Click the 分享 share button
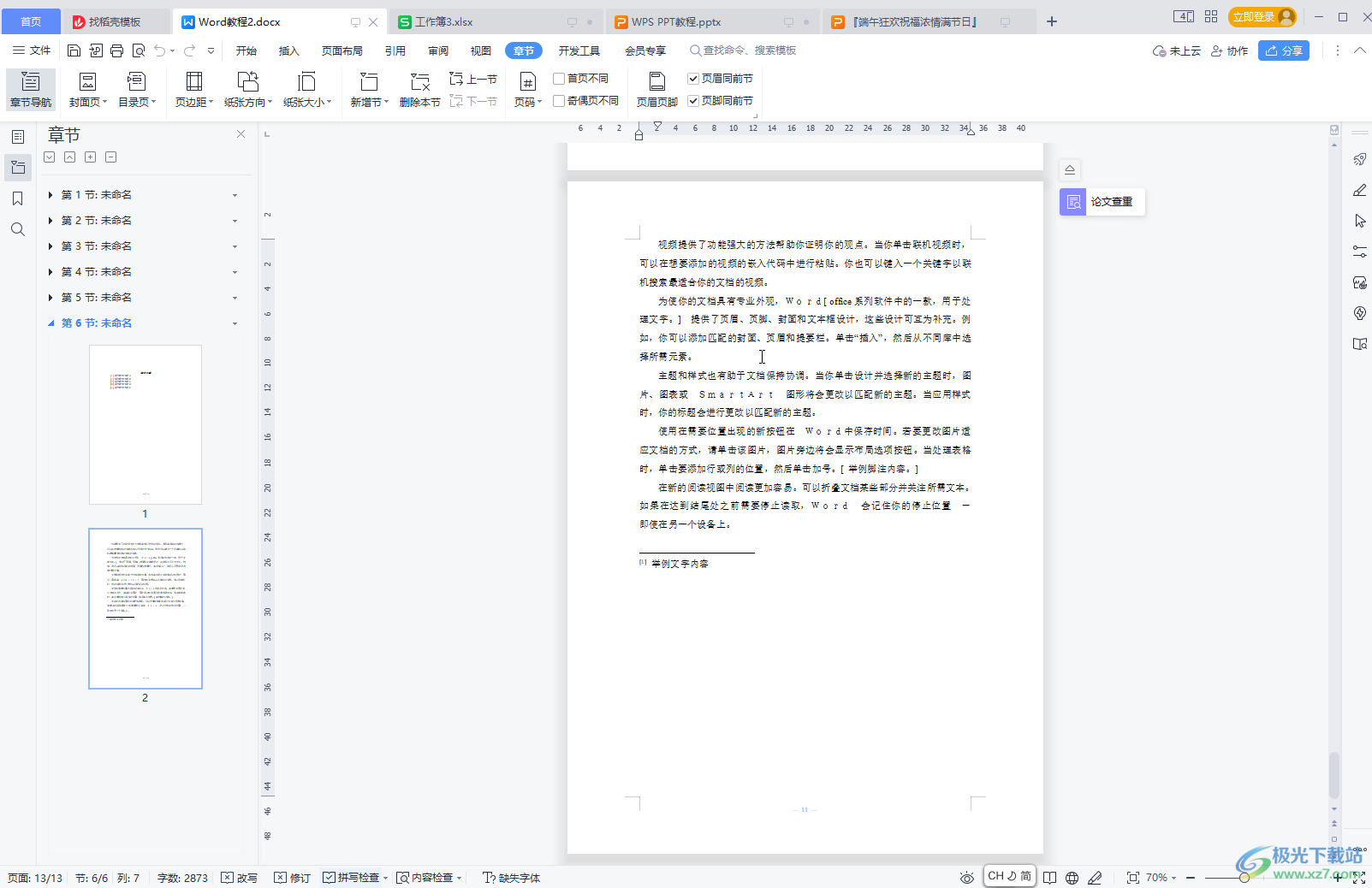Image resolution: width=1372 pixels, height=888 pixels. (1284, 50)
